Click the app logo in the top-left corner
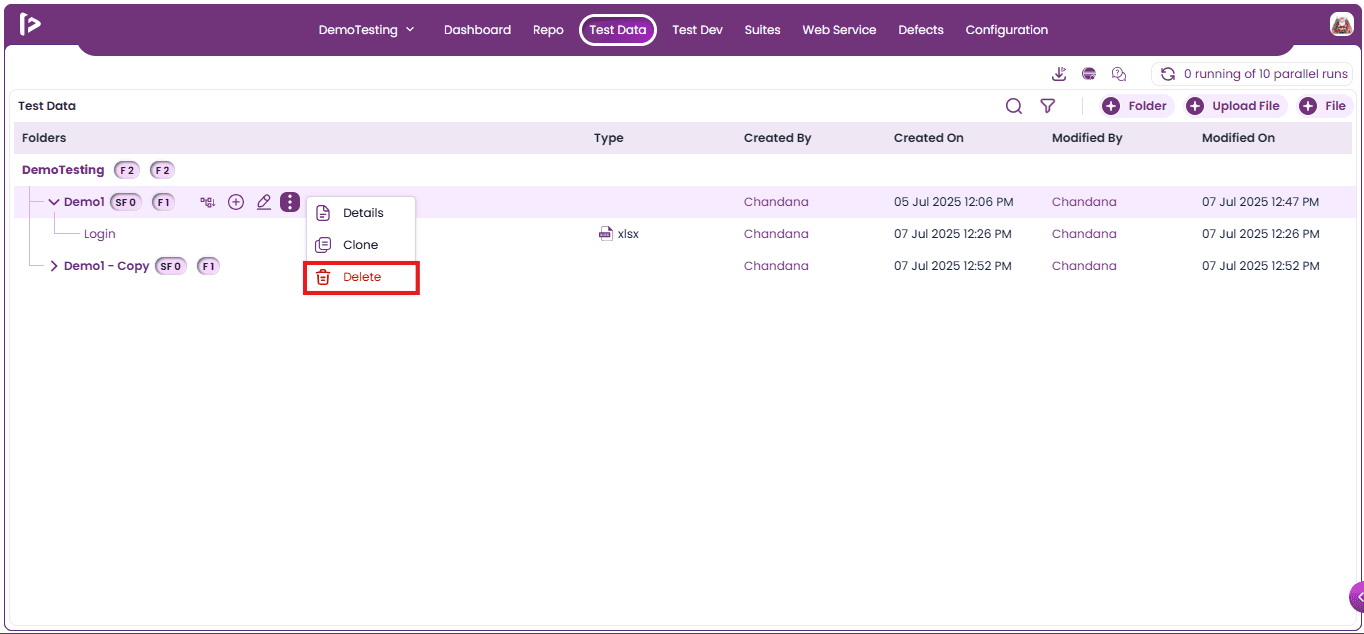1364x634 pixels. [x=30, y=25]
